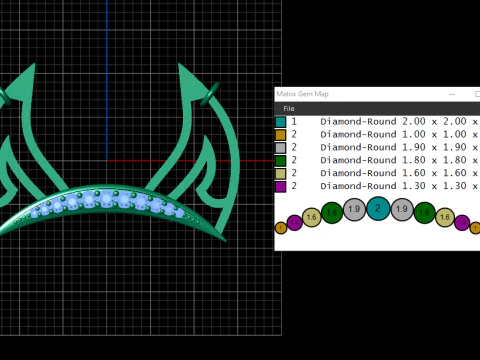Click the orange swatch for 1.00 diamond
The image size is (480, 360).
(x=281, y=135)
